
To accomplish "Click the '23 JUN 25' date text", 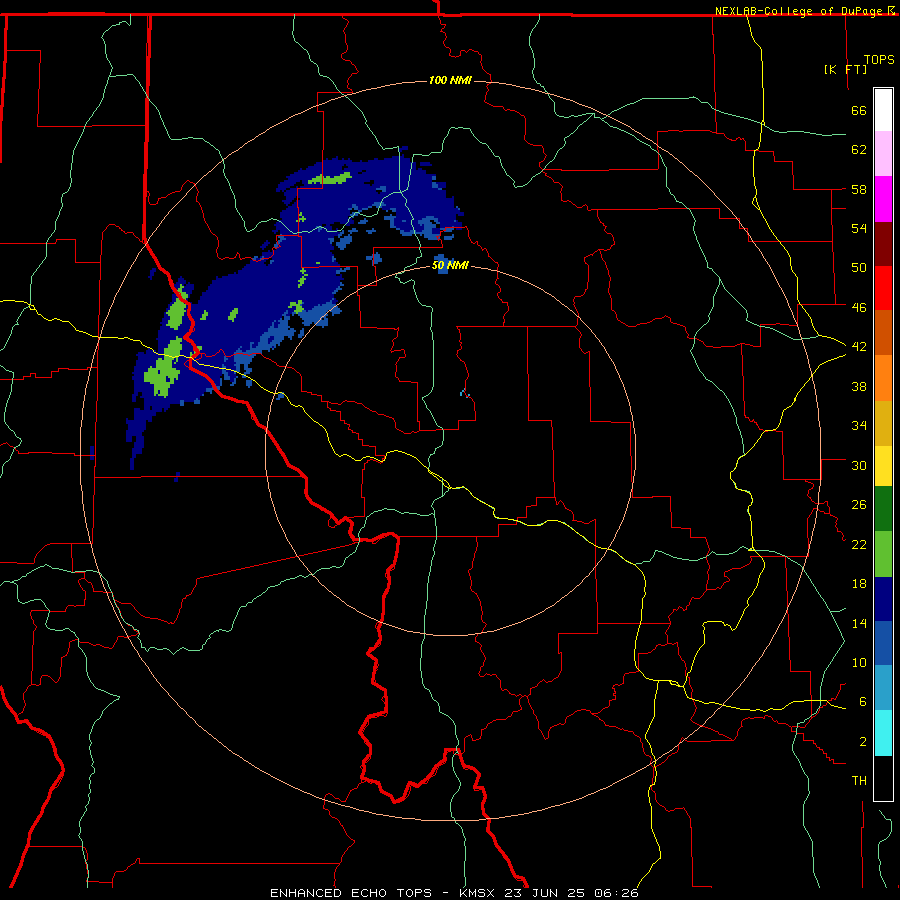I will [546, 893].
